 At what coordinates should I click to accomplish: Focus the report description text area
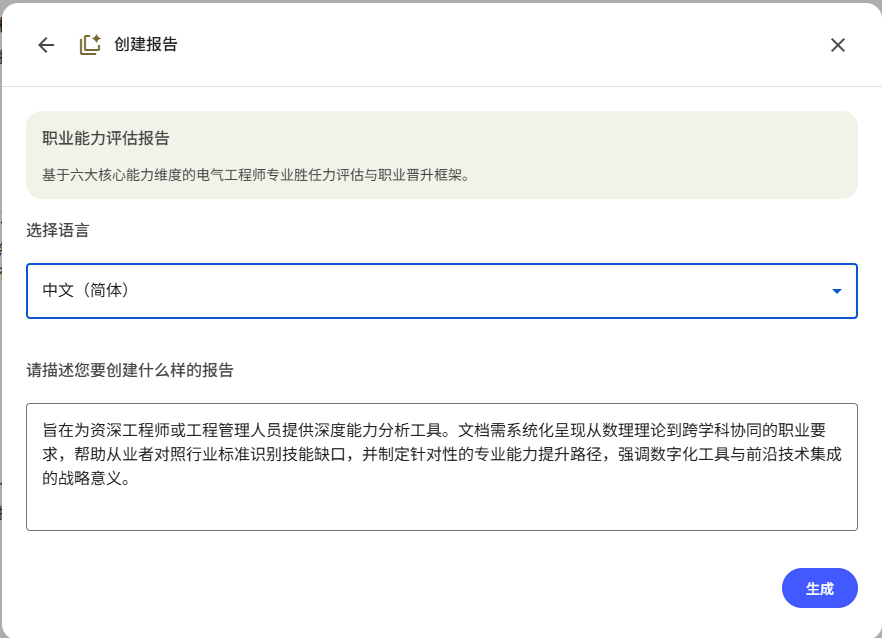442,467
